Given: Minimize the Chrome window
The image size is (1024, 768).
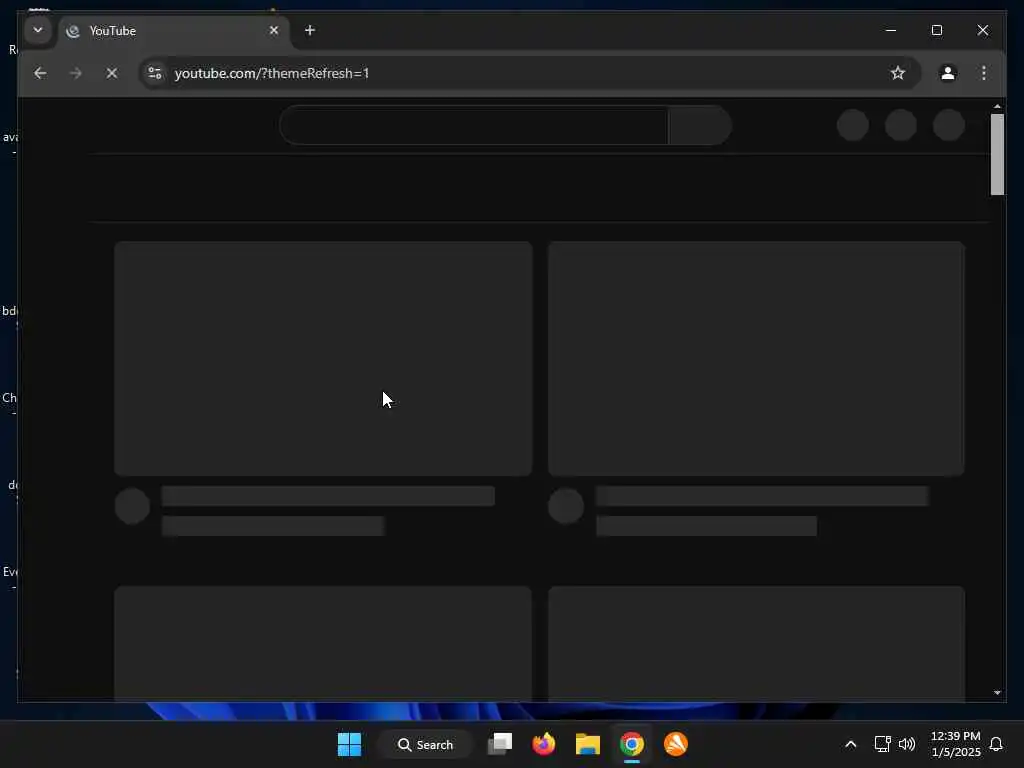Looking at the screenshot, I should click(x=891, y=30).
